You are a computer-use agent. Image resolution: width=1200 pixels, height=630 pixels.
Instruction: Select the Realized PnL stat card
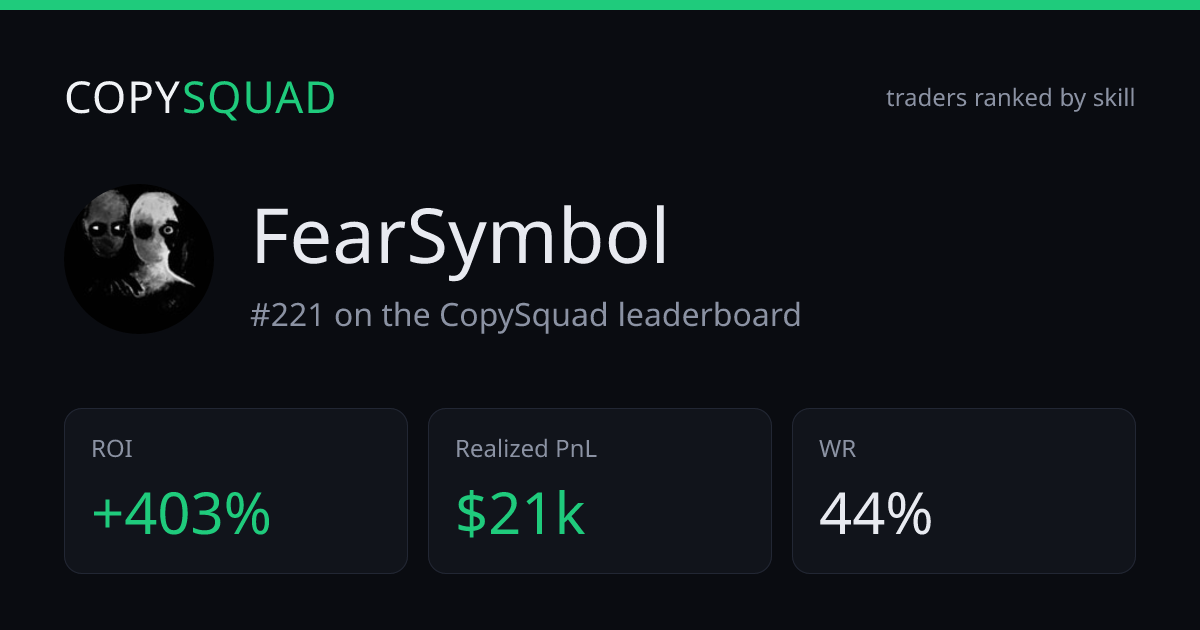[x=600, y=491]
